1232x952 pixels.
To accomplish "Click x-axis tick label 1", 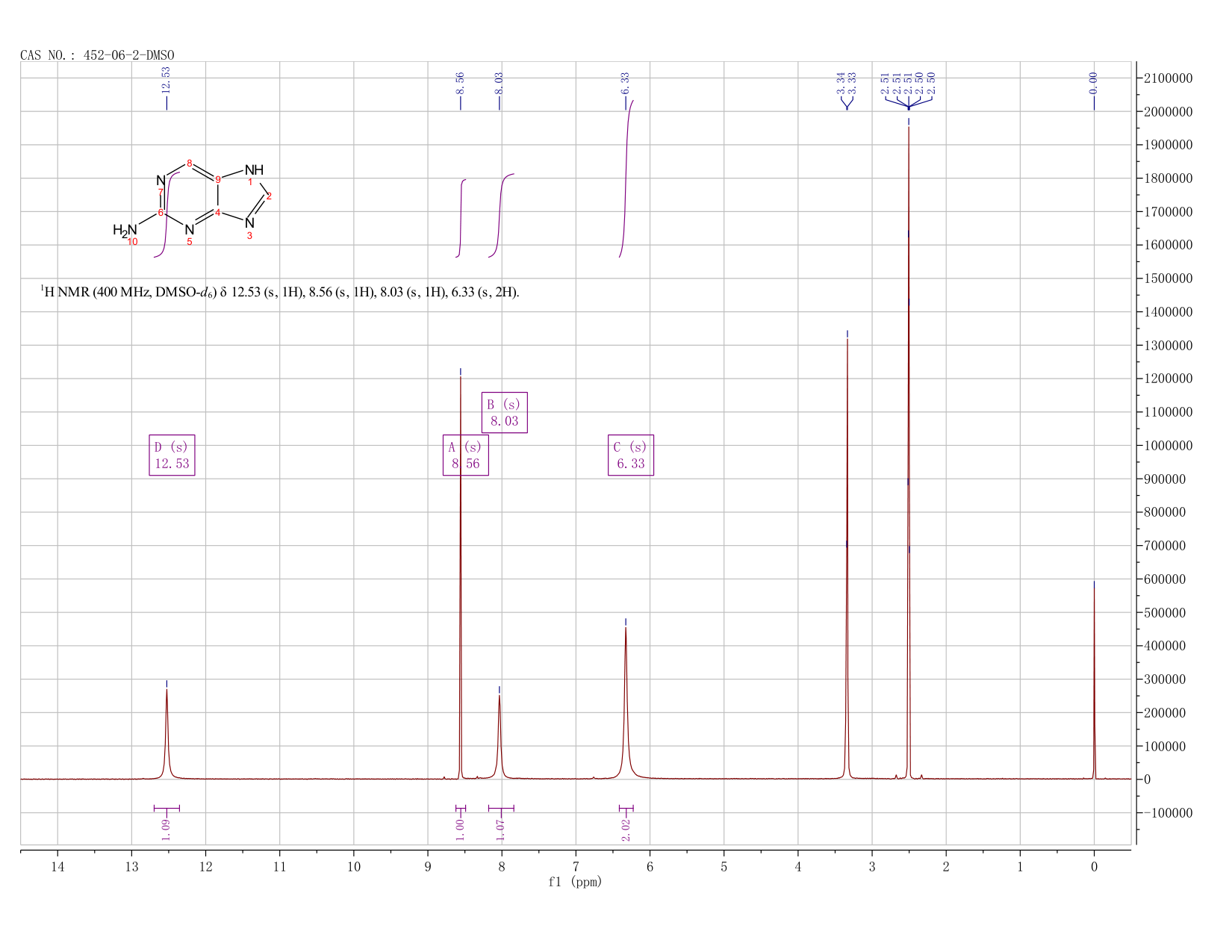I will coord(1020,867).
